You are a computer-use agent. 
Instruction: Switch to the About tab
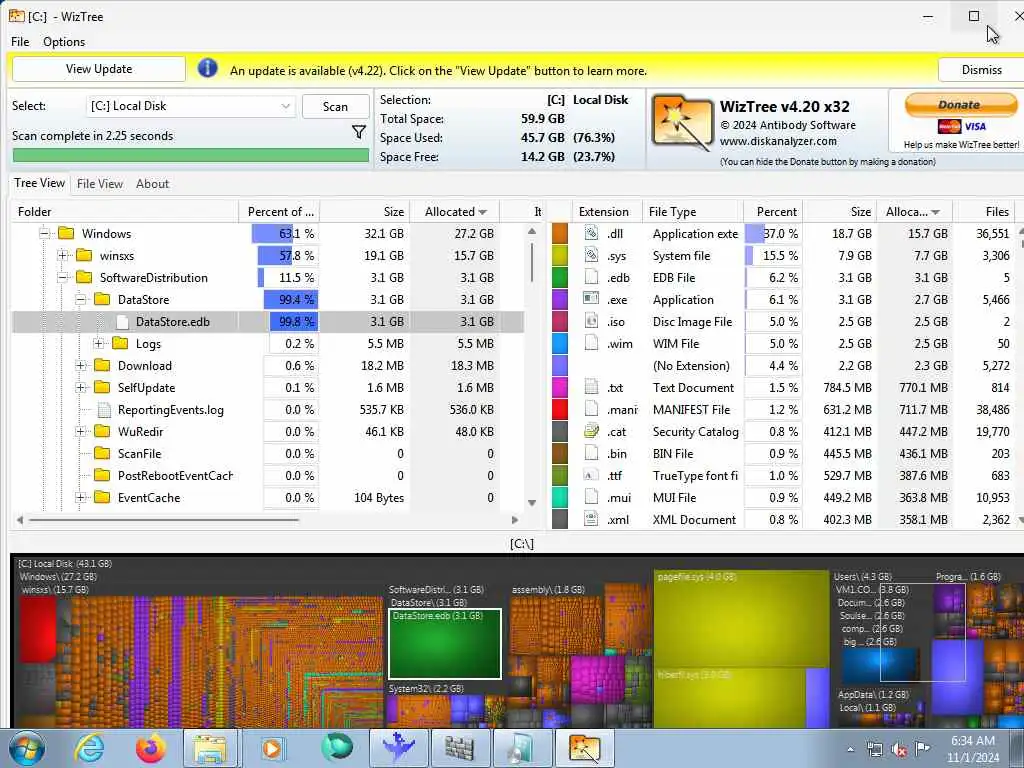click(x=152, y=184)
